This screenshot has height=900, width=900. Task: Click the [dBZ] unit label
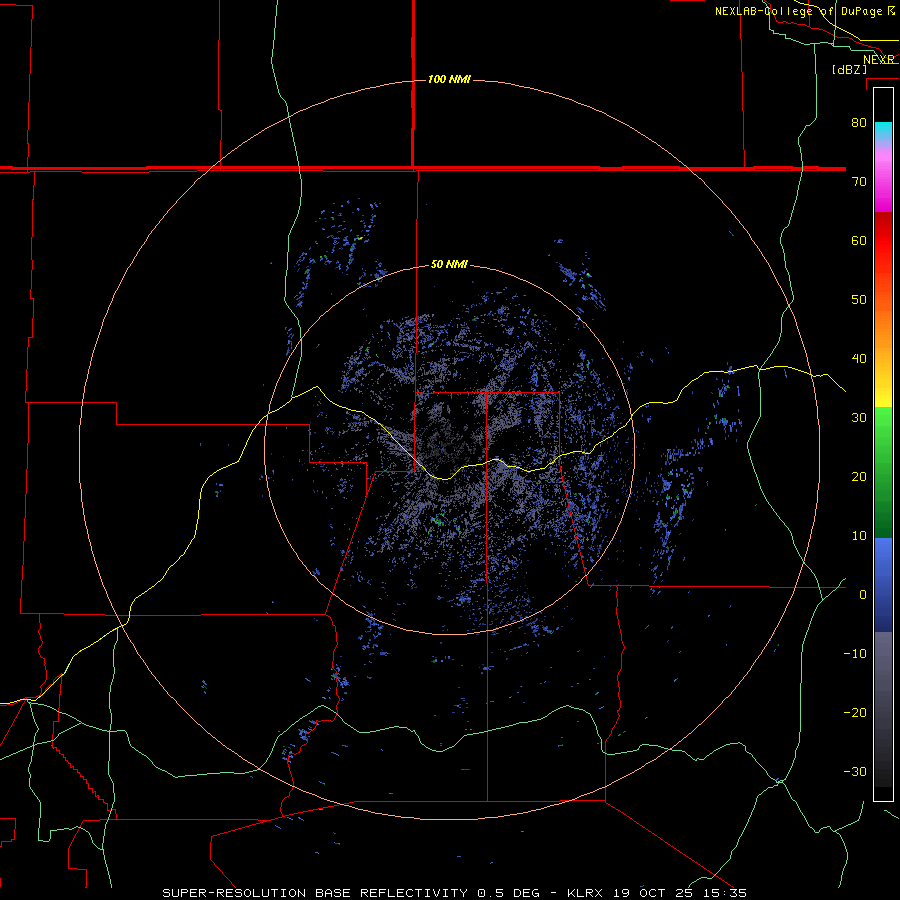point(849,69)
